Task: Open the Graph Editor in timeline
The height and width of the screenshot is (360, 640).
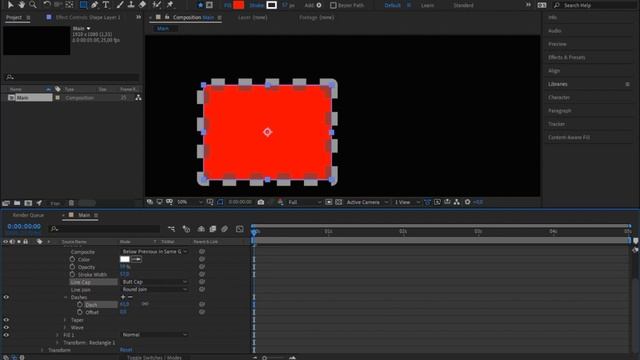Action: (240, 229)
